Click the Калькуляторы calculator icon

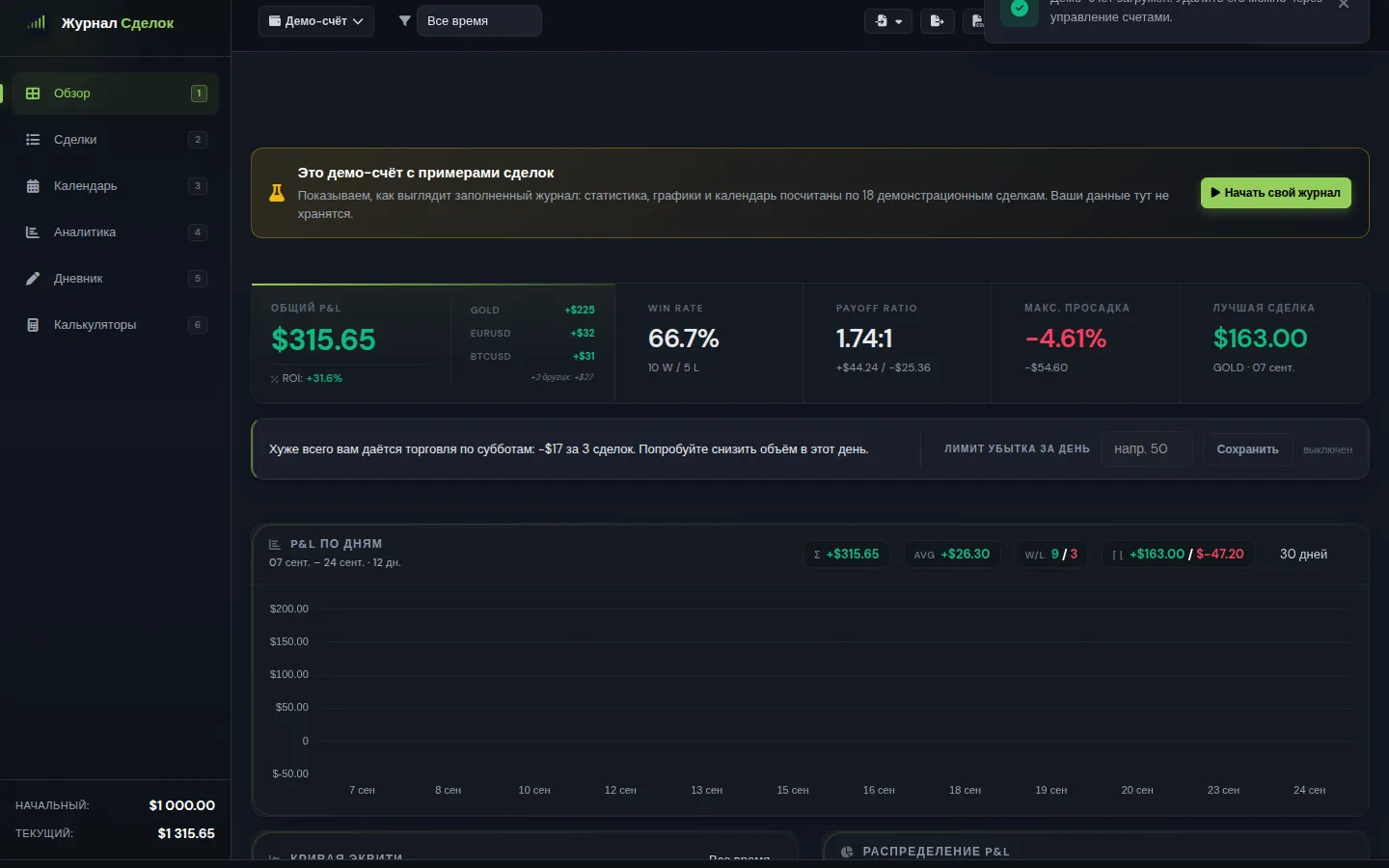coord(33,325)
